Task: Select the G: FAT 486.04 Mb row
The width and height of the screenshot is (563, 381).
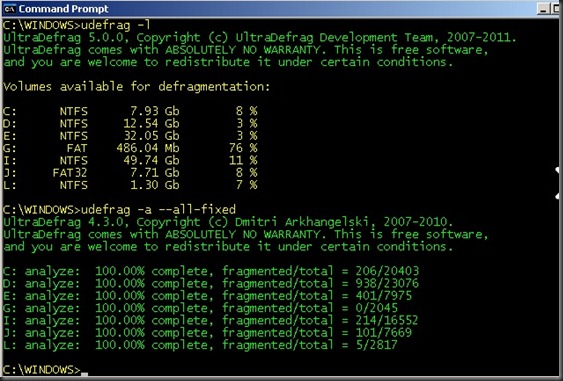Action: pyautogui.click(x=130, y=148)
